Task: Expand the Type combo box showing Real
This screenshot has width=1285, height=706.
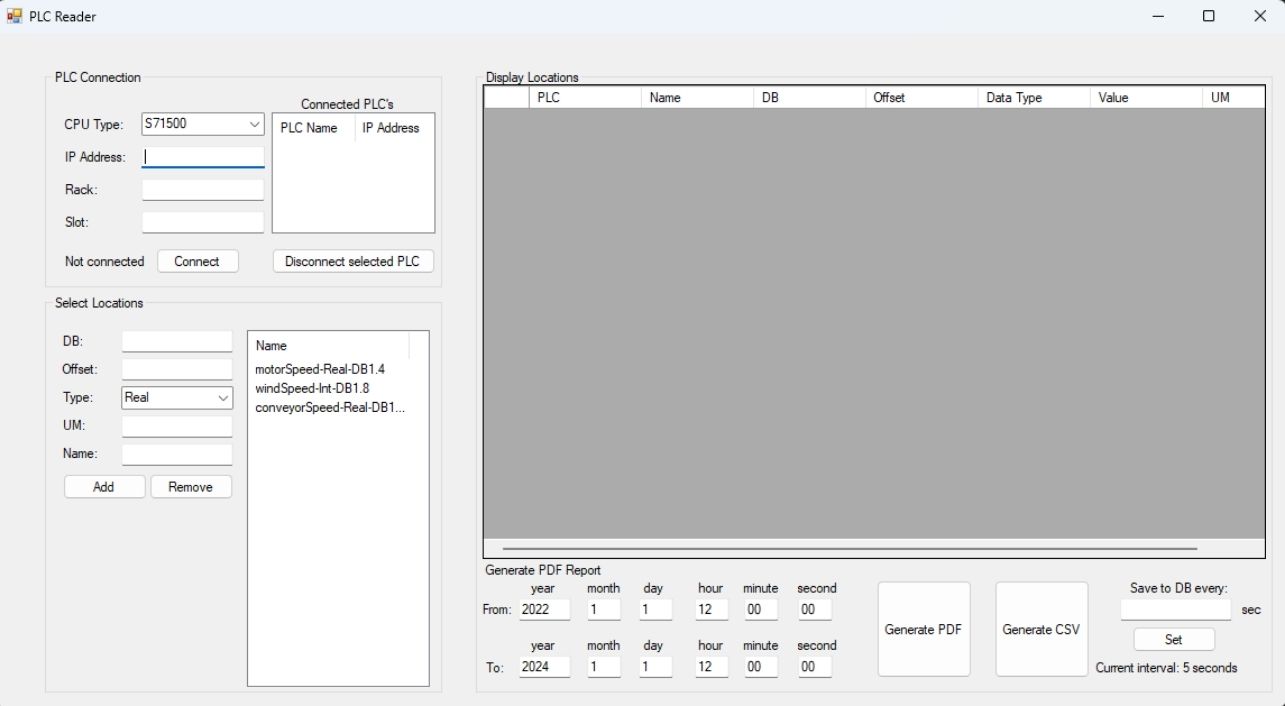Action: point(177,397)
